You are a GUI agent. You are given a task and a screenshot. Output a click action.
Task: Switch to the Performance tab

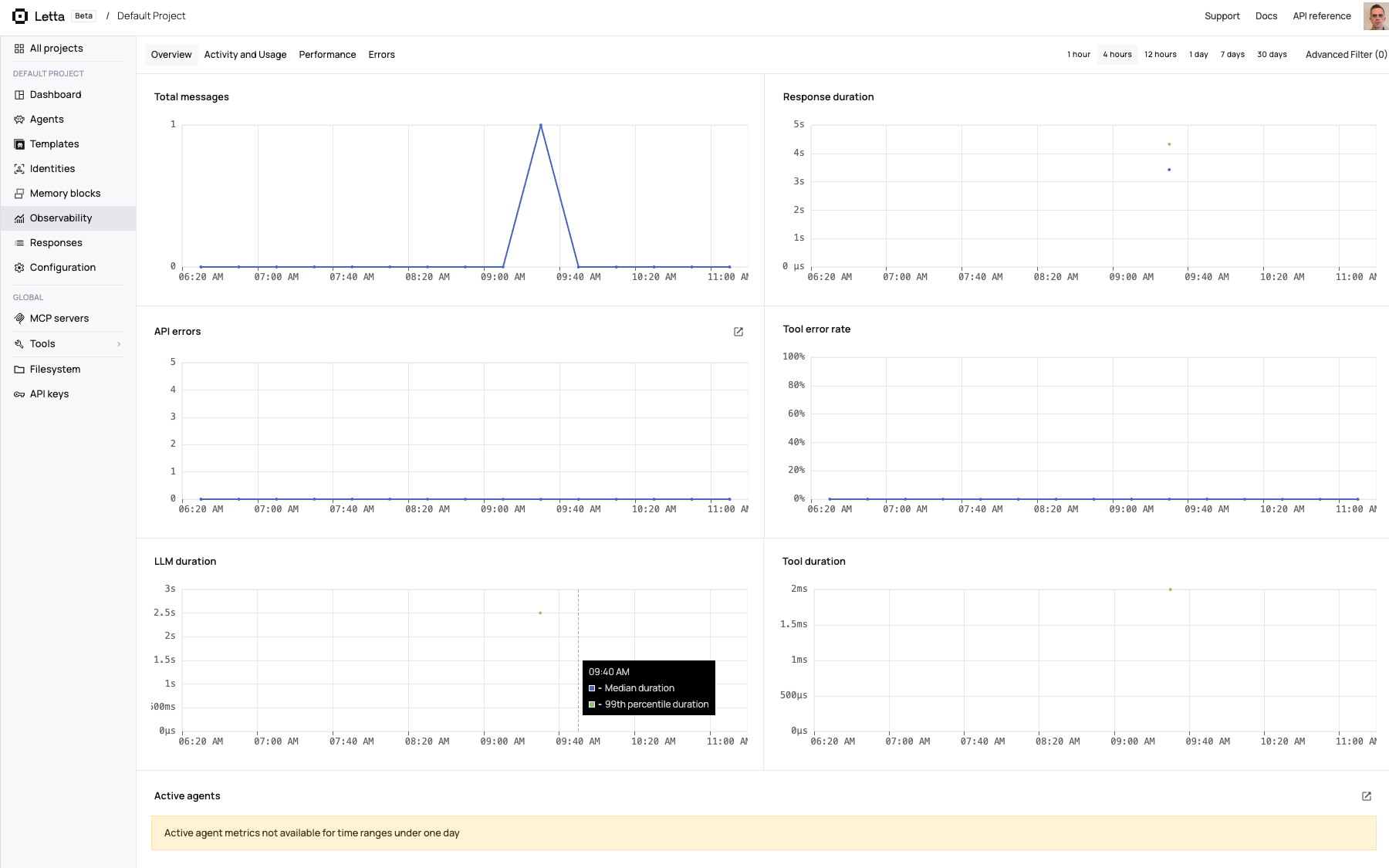click(x=327, y=55)
